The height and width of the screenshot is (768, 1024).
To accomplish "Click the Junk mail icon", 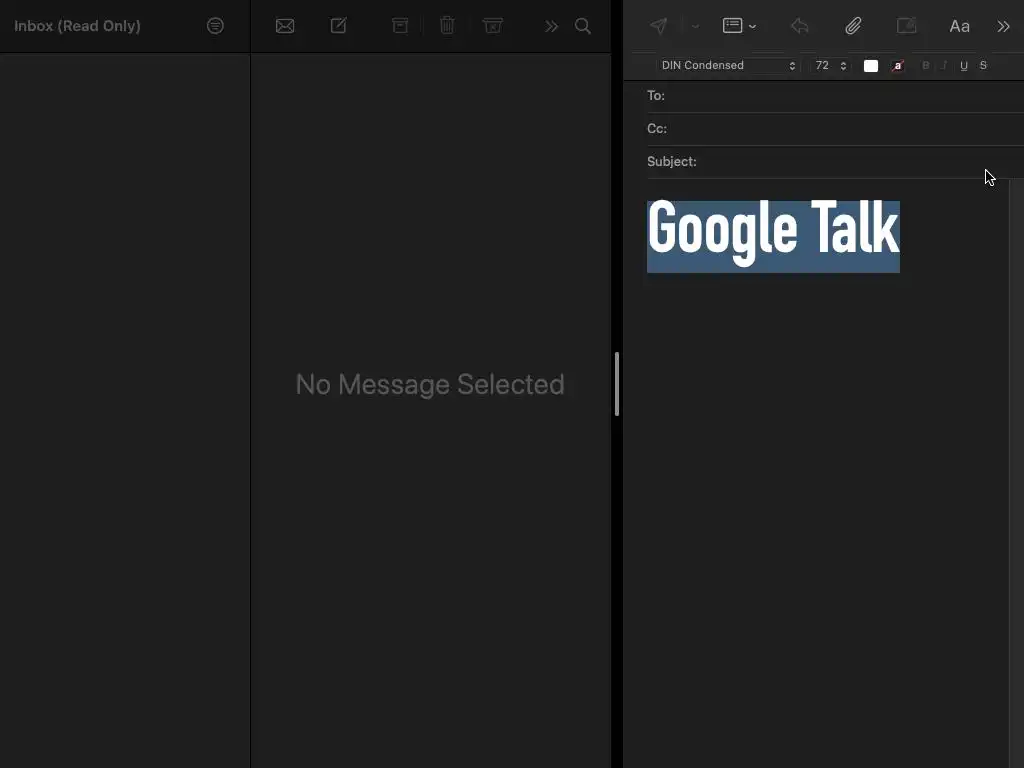I will coord(492,25).
